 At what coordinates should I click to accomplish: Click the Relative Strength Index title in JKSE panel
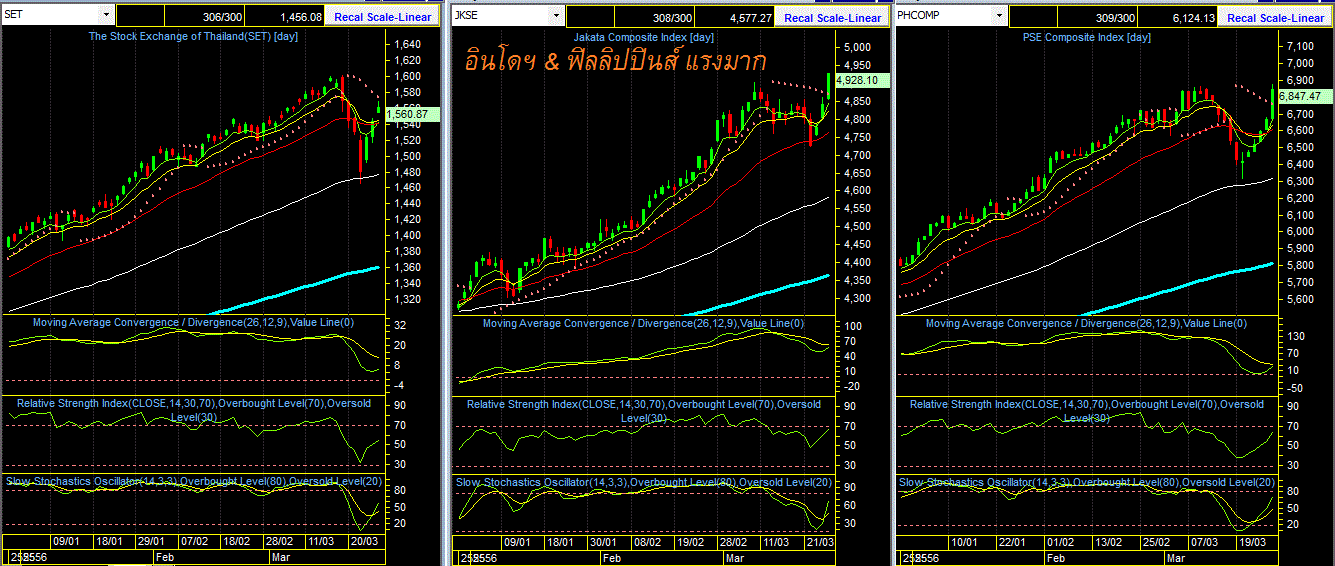pos(643,410)
